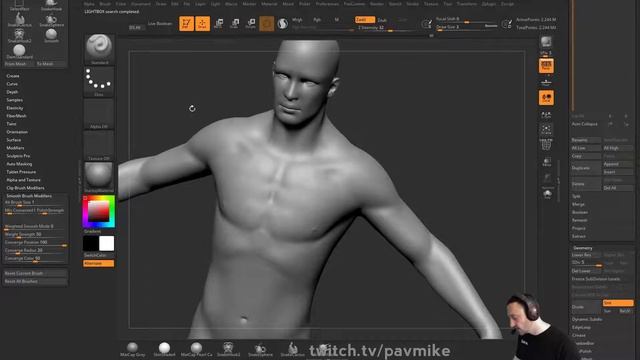
Task: Toggle the Smt option beside Divide
Action: point(618,303)
